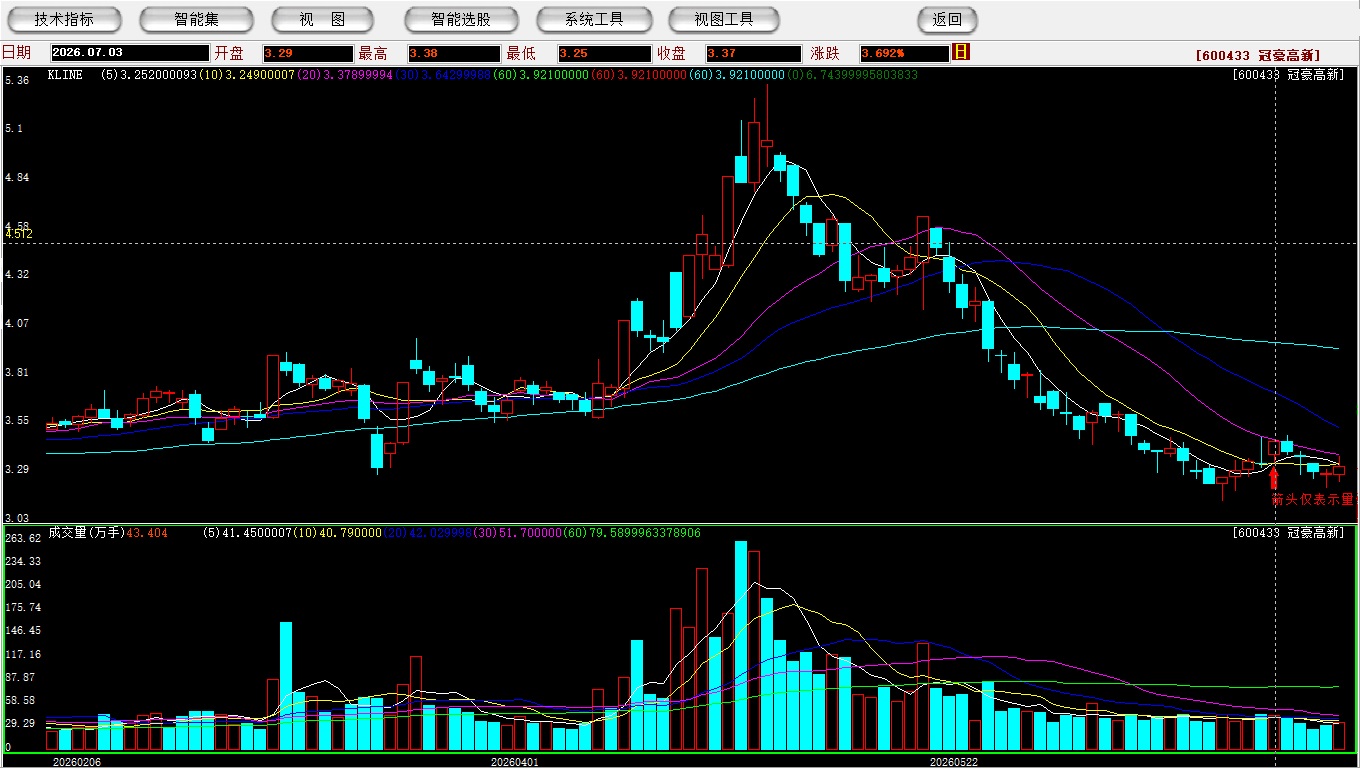Click the green (60) MA value 3.92100000
Viewport: 1360px width, 768px height.
point(539,75)
